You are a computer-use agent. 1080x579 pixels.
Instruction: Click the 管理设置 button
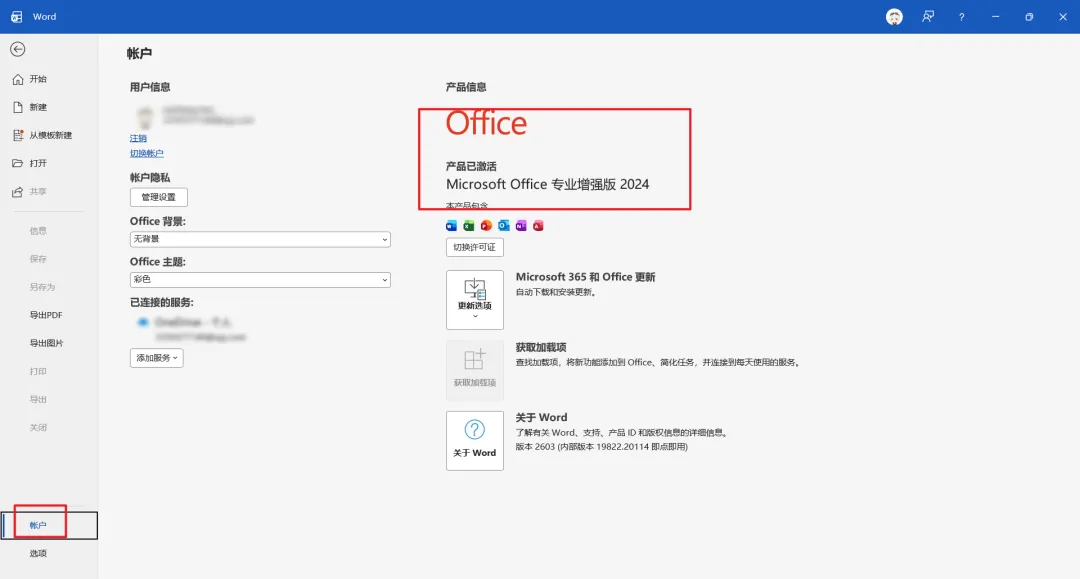pyautogui.click(x=158, y=197)
